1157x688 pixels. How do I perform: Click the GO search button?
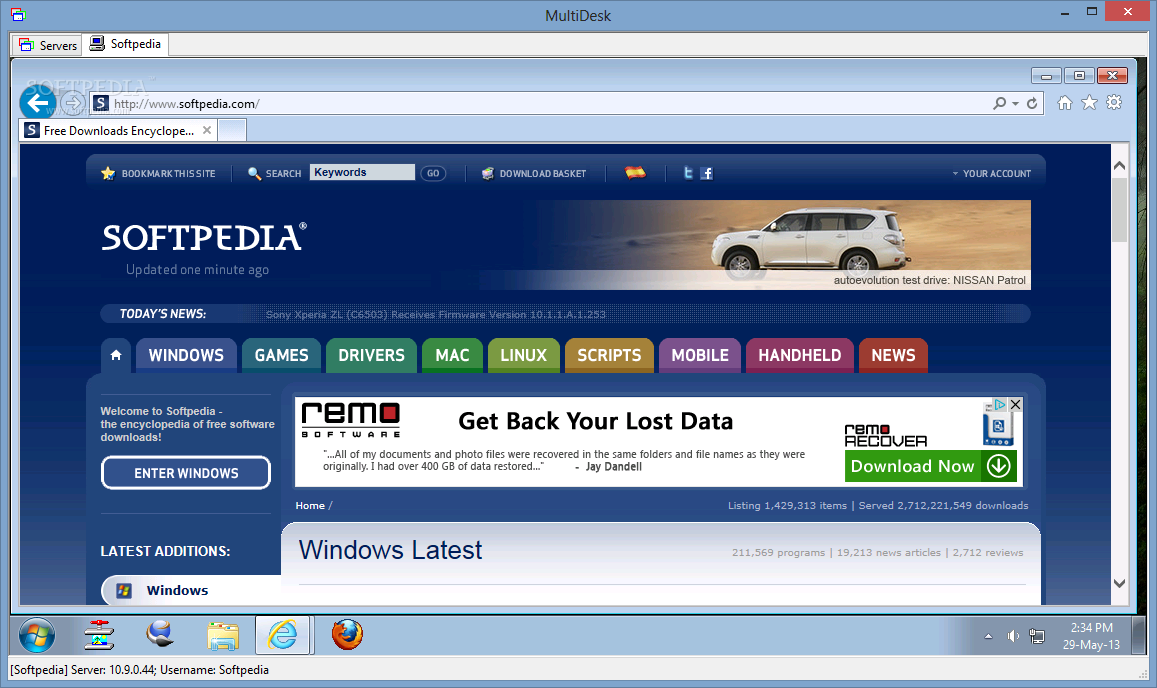point(433,173)
